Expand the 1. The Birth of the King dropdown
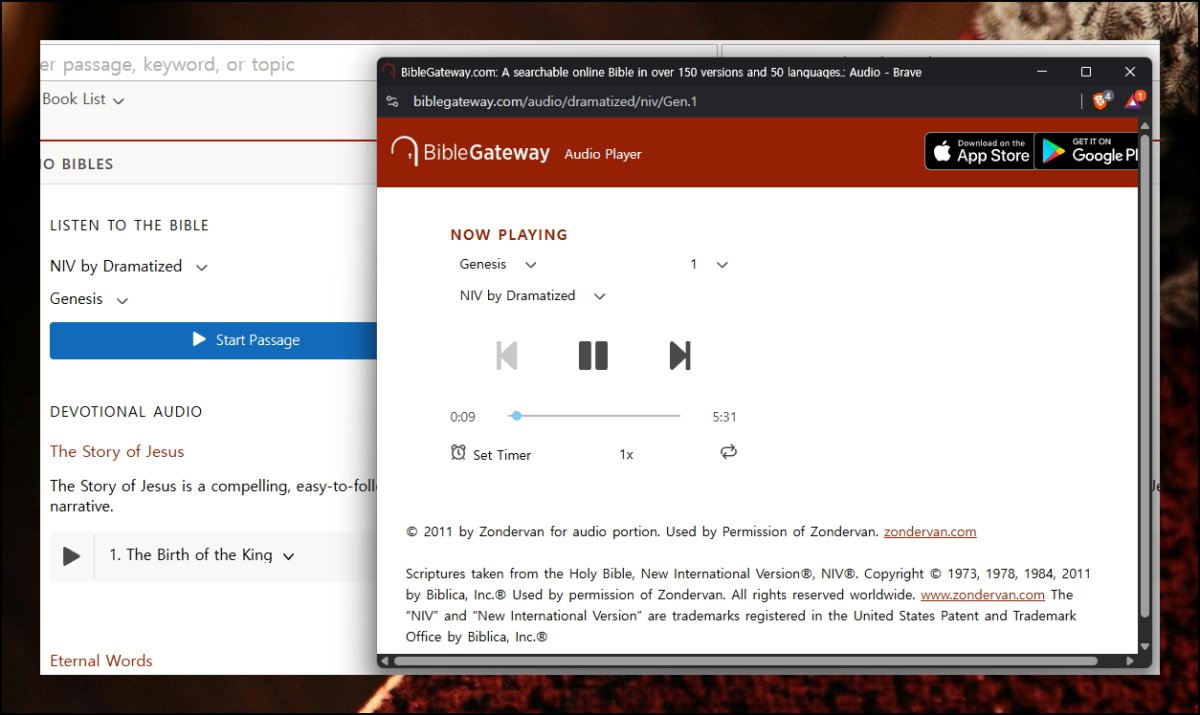This screenshot has width=1200, height=715. pyautogui.click(x=202, y=556)
